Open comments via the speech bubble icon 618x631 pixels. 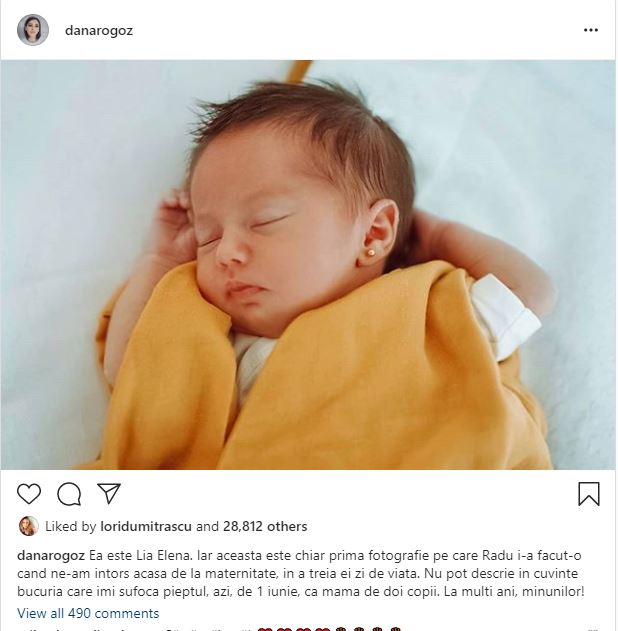[x=69, y=494]
